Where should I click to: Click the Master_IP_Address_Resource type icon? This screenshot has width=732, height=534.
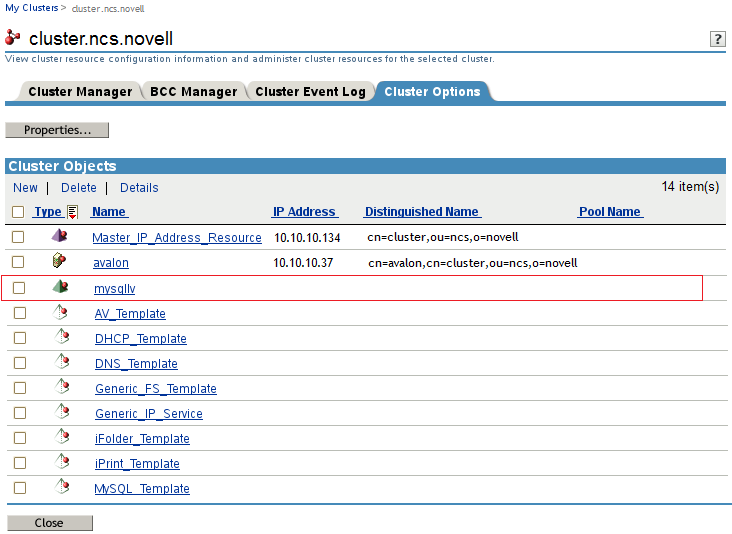60,237
